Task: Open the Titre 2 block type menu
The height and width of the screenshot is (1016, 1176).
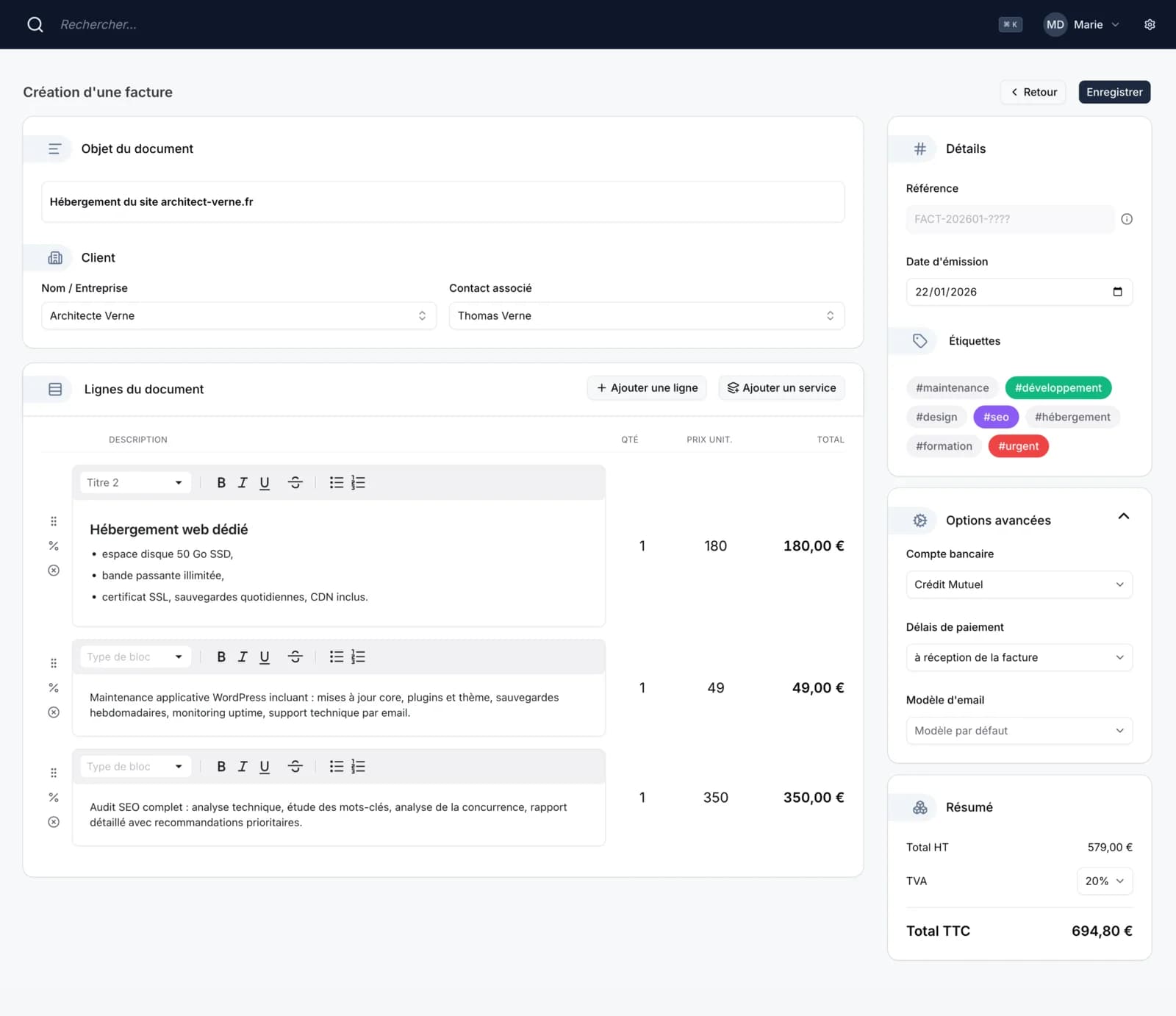Action: 135,483
